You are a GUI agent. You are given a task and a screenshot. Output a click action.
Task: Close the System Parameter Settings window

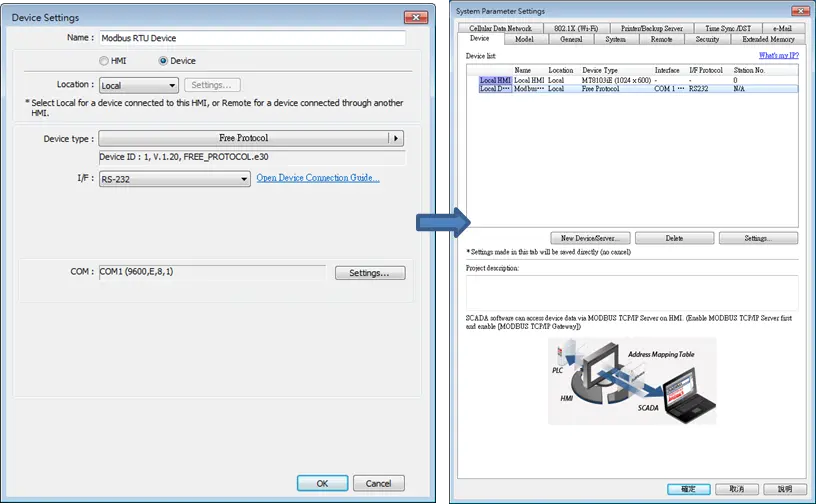click(x=799, y=10)
